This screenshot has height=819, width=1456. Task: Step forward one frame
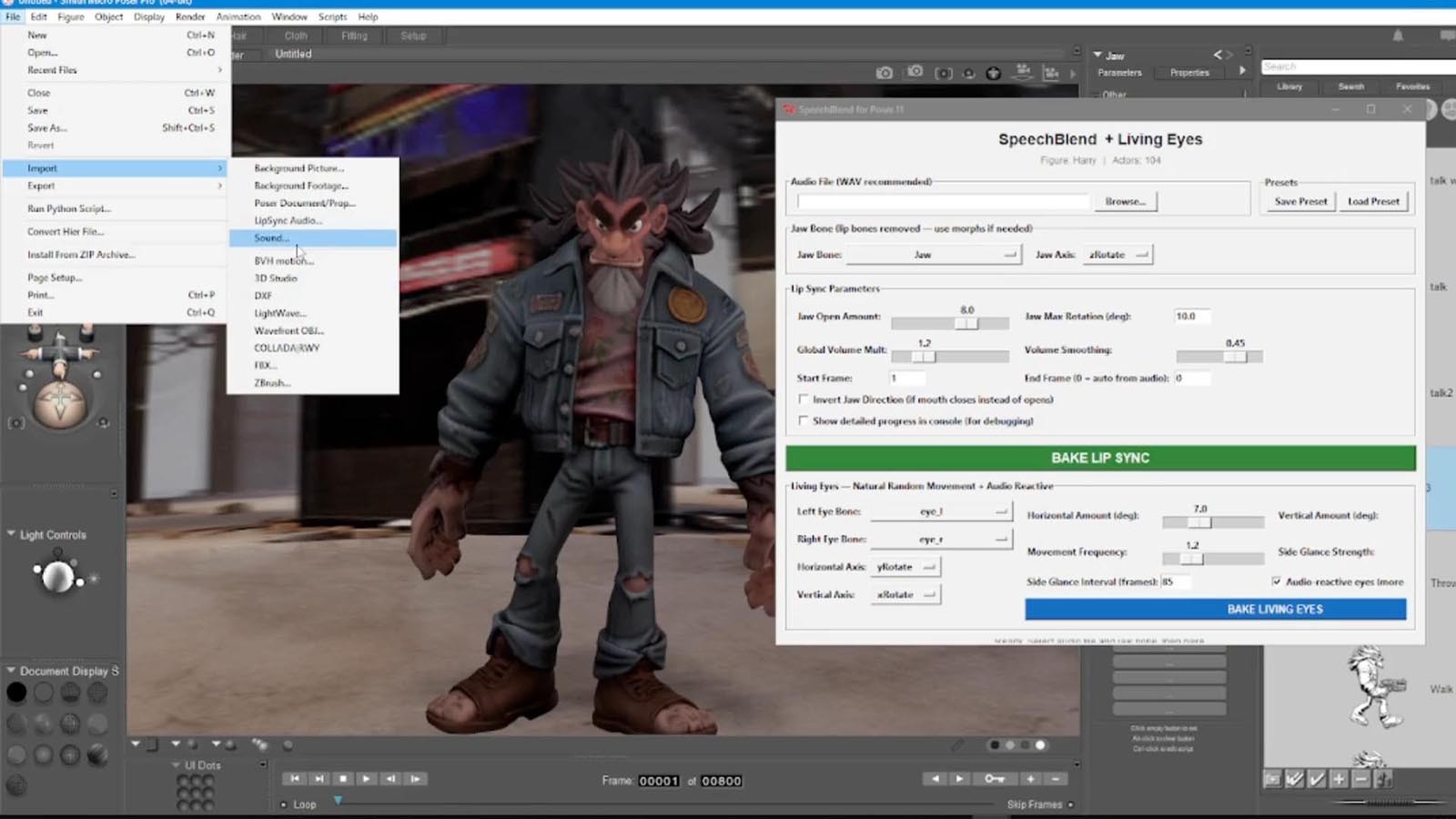pos(415,779)
